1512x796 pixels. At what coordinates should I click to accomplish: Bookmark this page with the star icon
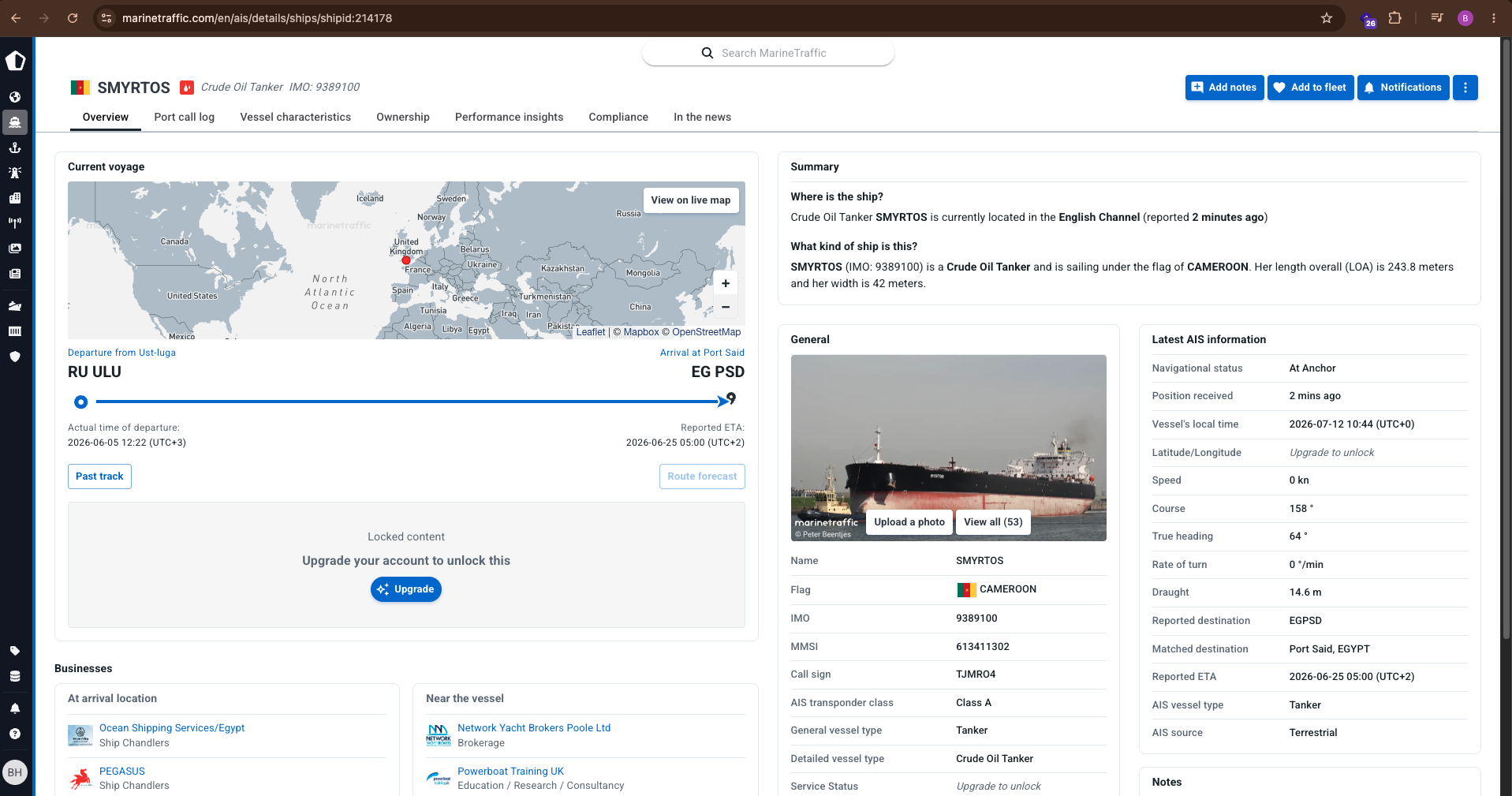click(1327, 18)
